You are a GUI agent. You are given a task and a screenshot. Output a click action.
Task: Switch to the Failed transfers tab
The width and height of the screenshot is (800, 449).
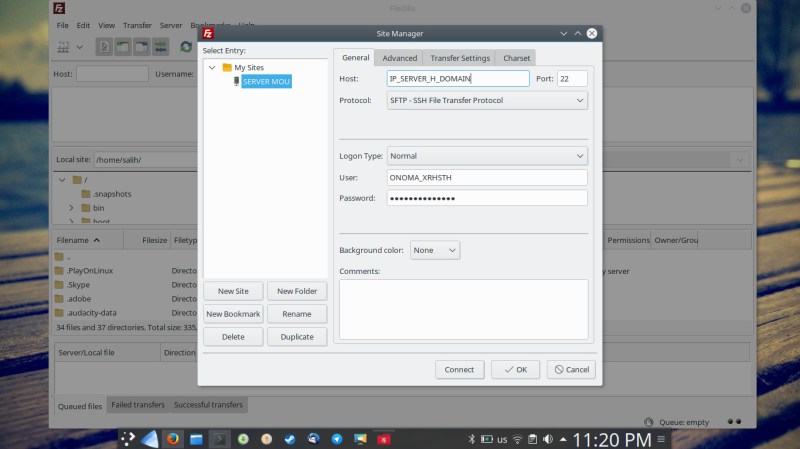[x=138, y=405]
